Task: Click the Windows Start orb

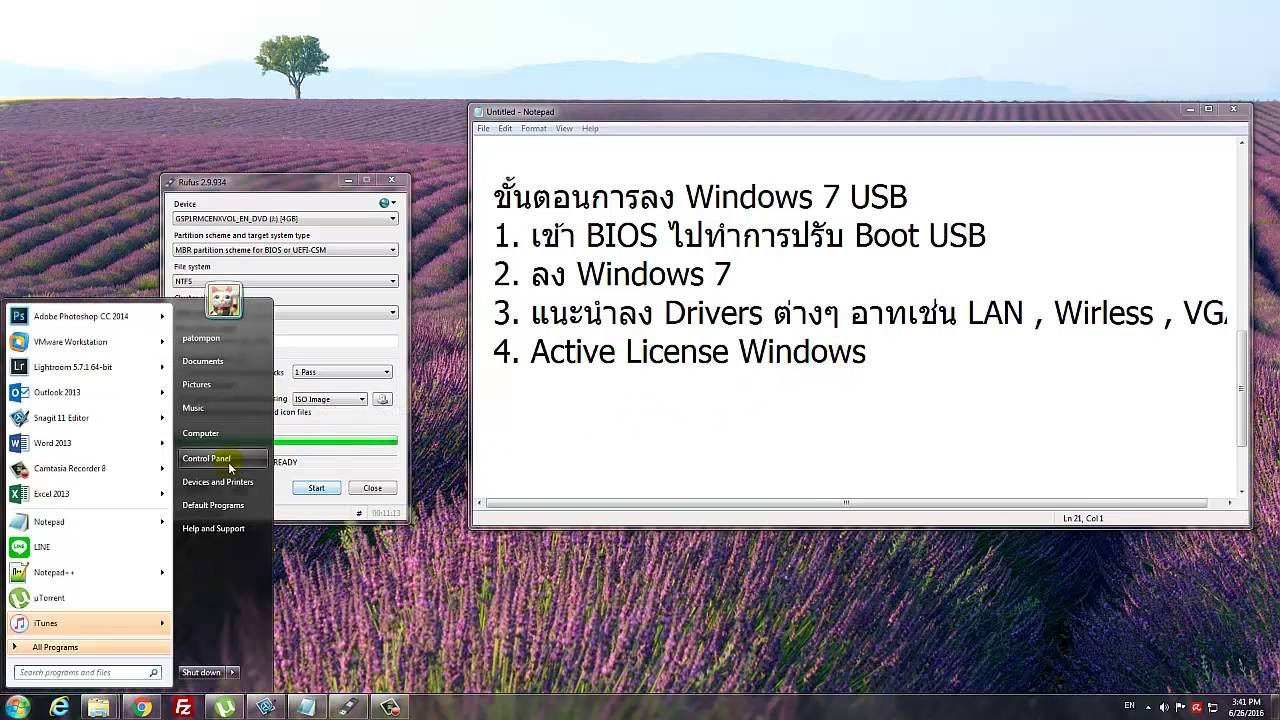Action: click(x=17, y=707)
